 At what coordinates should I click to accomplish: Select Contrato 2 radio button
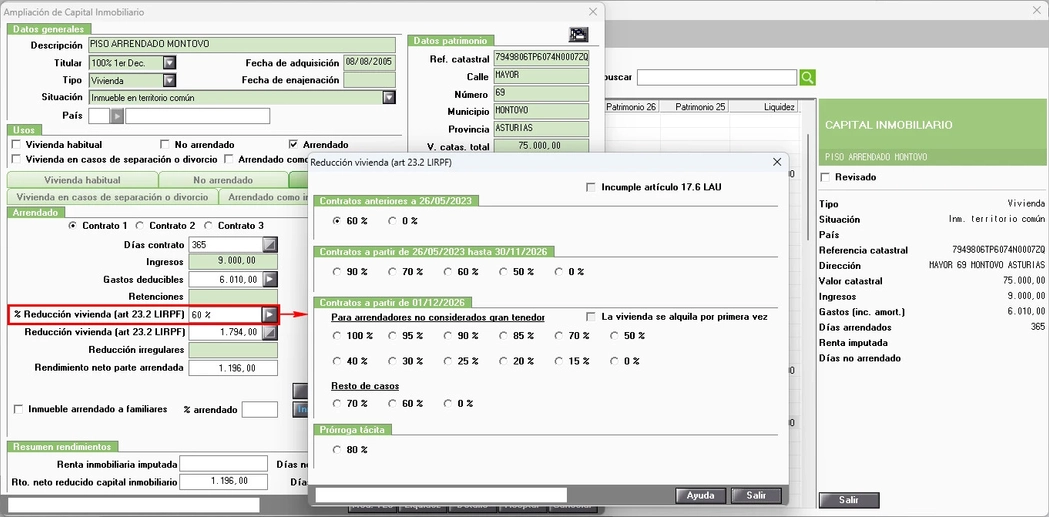click(x=140, y=226)
